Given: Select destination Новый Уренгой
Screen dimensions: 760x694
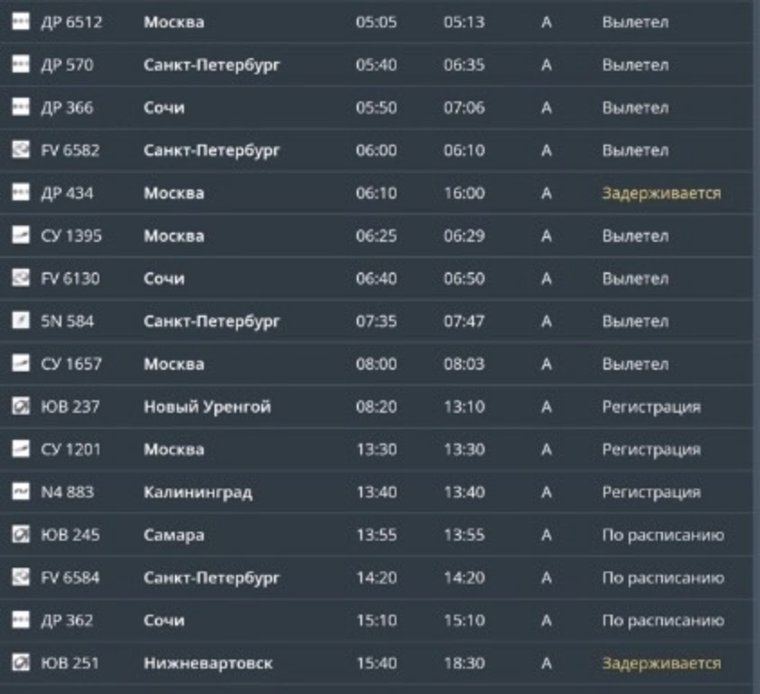Looking at the screenshot, I should click(x=207, y=407).
